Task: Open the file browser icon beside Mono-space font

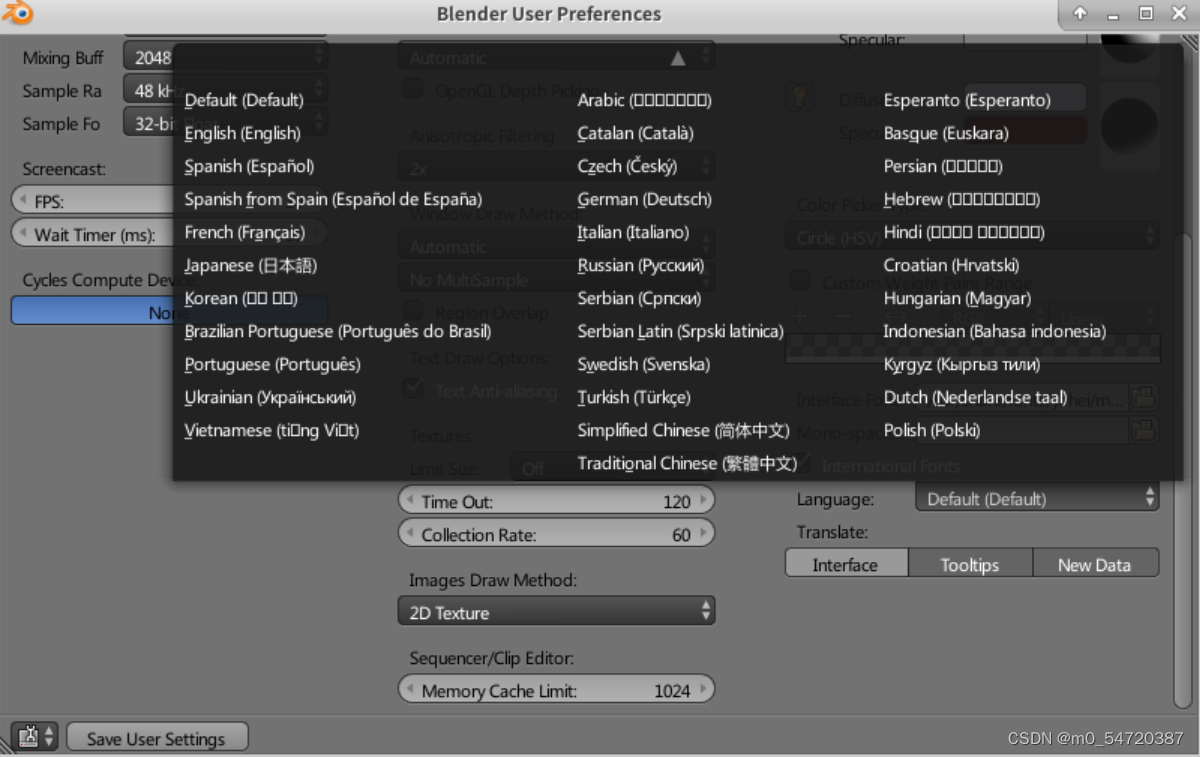Action: pos(1146,430)
